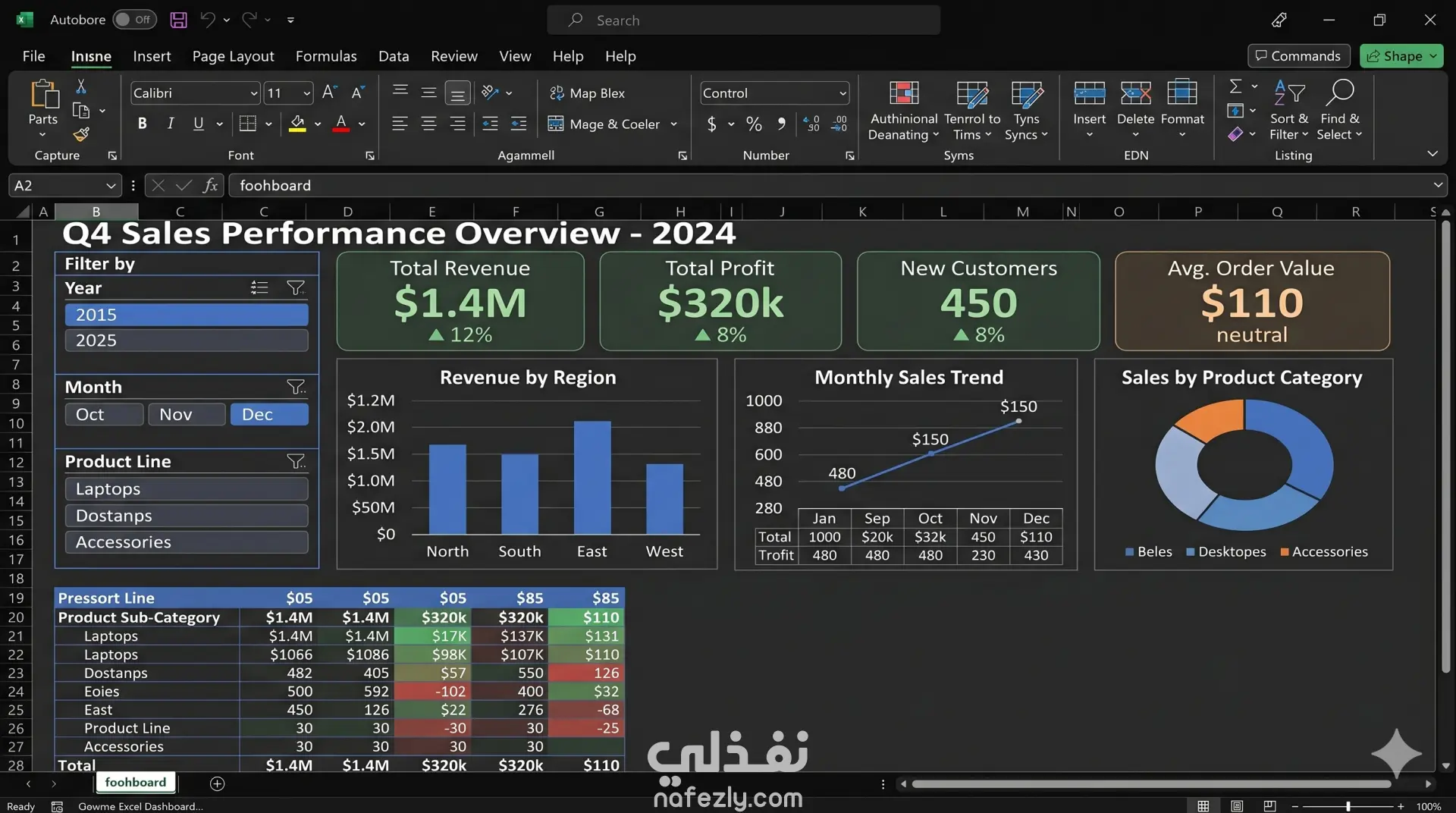This screenshot has height=813, width=1456.
Task: Click the Year slicer clear filter icon
Action: tap(296, 287)
